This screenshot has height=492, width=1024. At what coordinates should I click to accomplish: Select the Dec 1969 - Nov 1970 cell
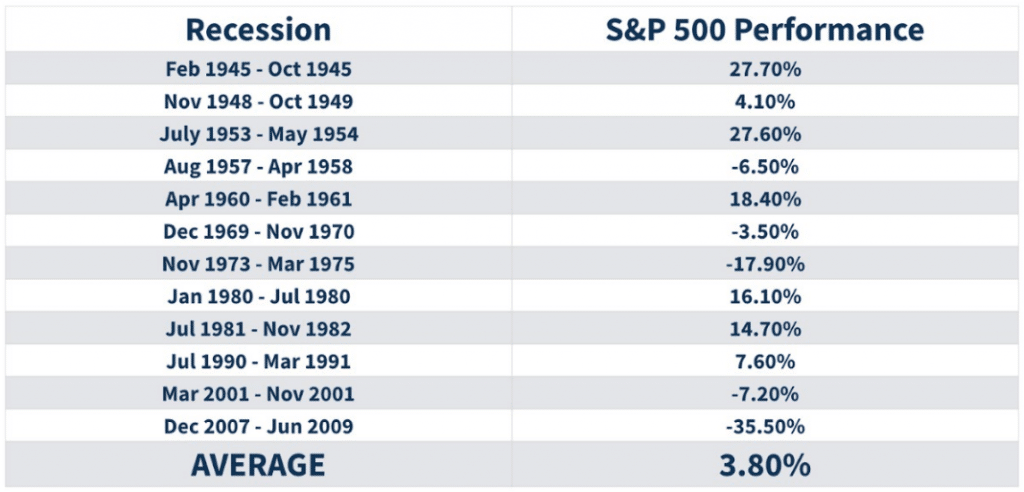tap(258, 232)
